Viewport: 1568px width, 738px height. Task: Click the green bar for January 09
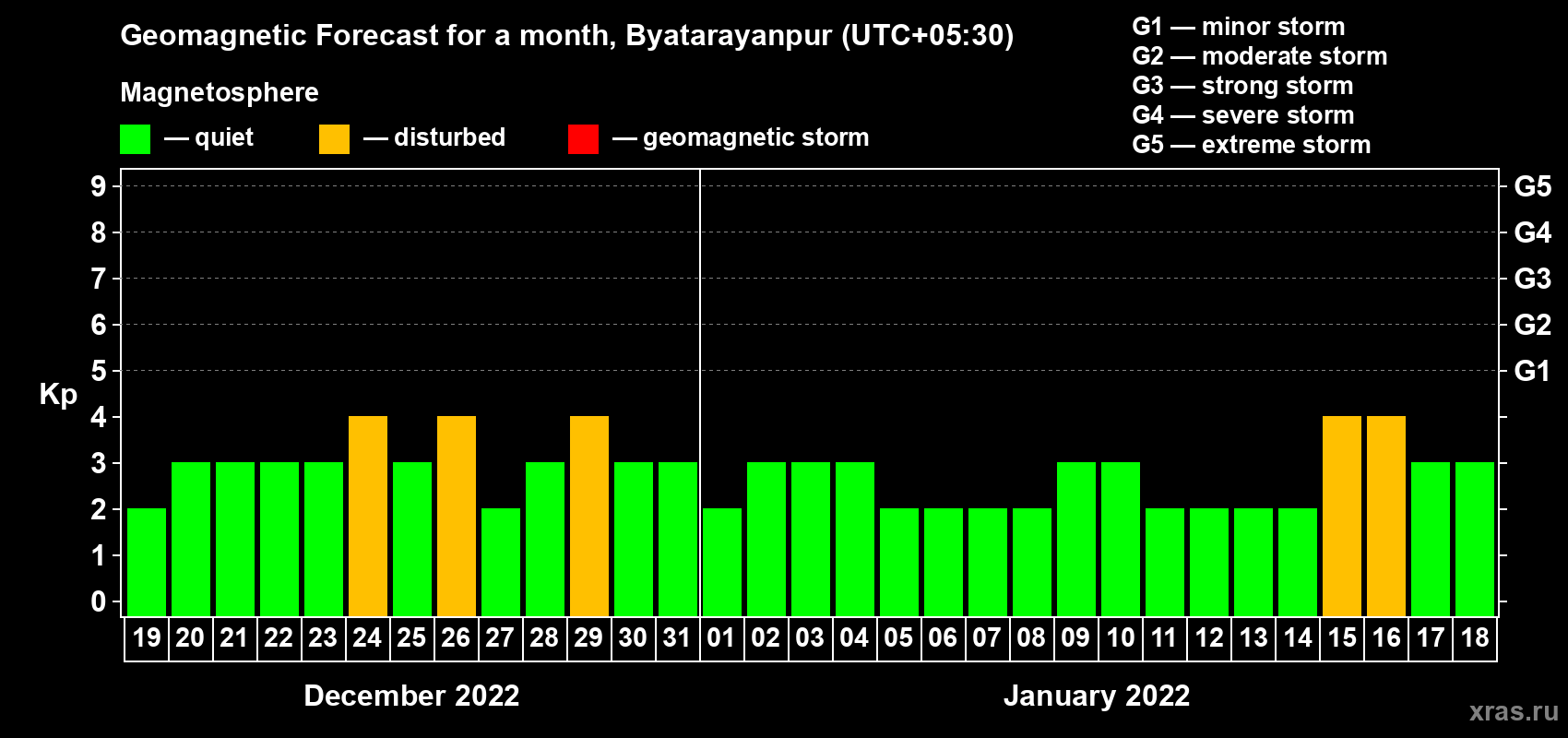click(1076, 539)
